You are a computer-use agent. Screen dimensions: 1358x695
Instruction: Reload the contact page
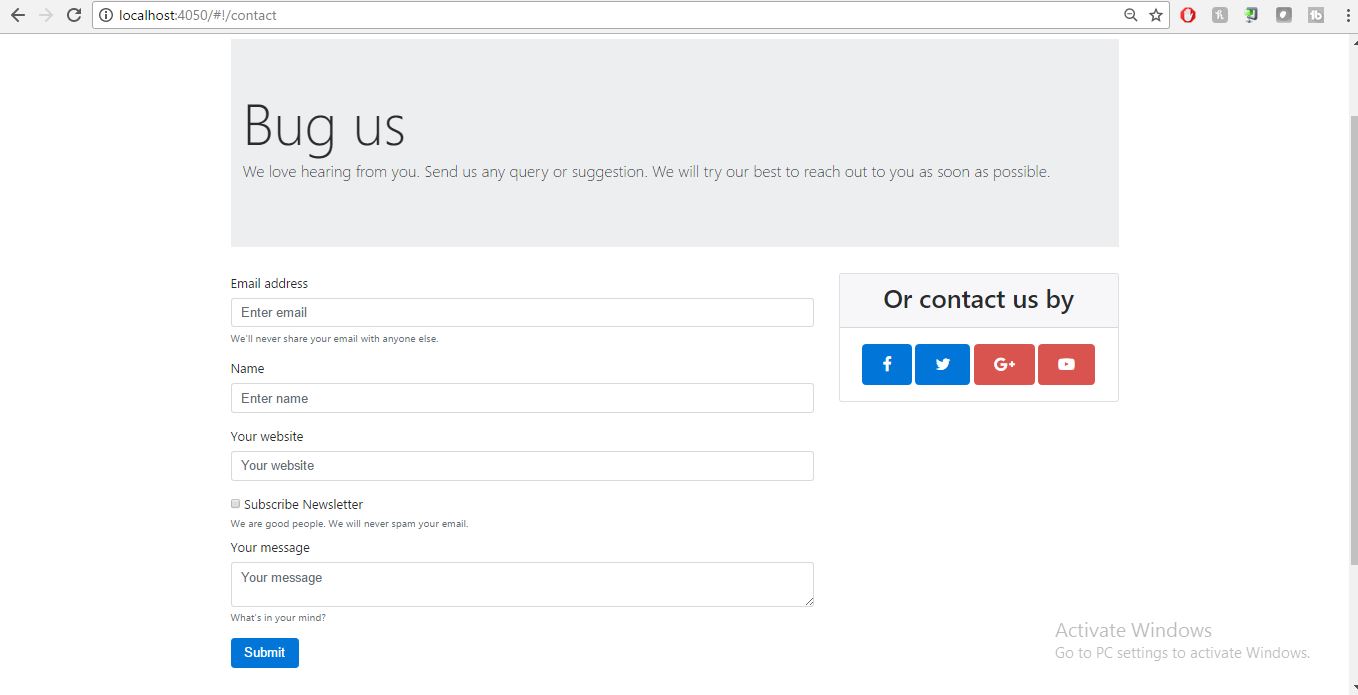tap(73, 15)
